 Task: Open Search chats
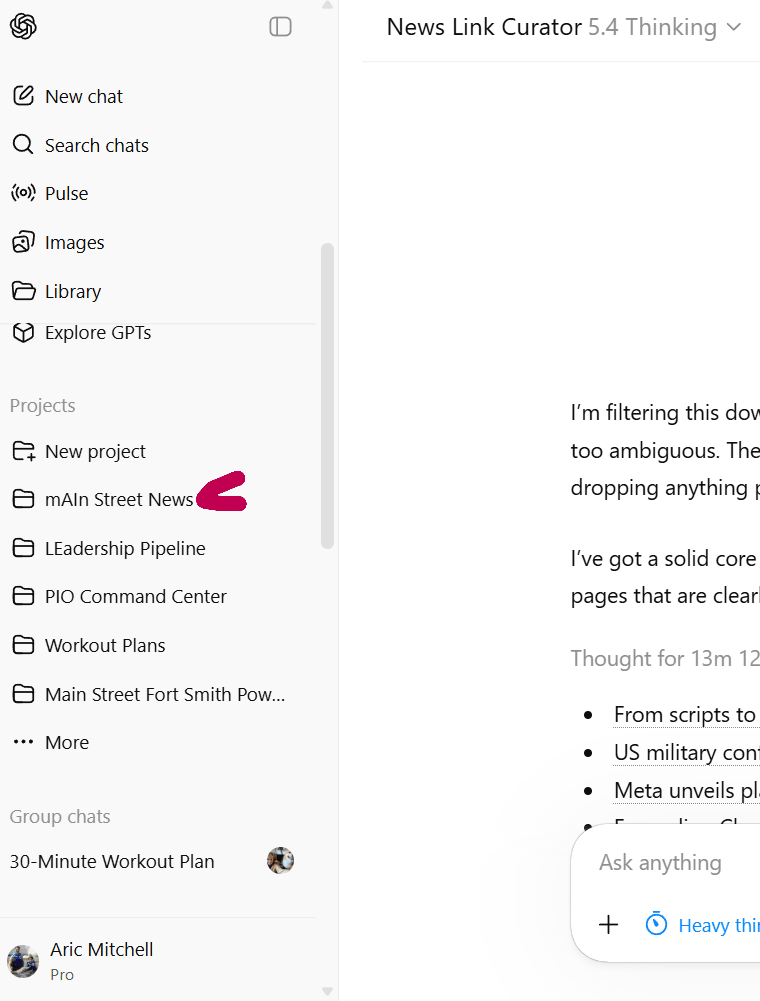96,146
